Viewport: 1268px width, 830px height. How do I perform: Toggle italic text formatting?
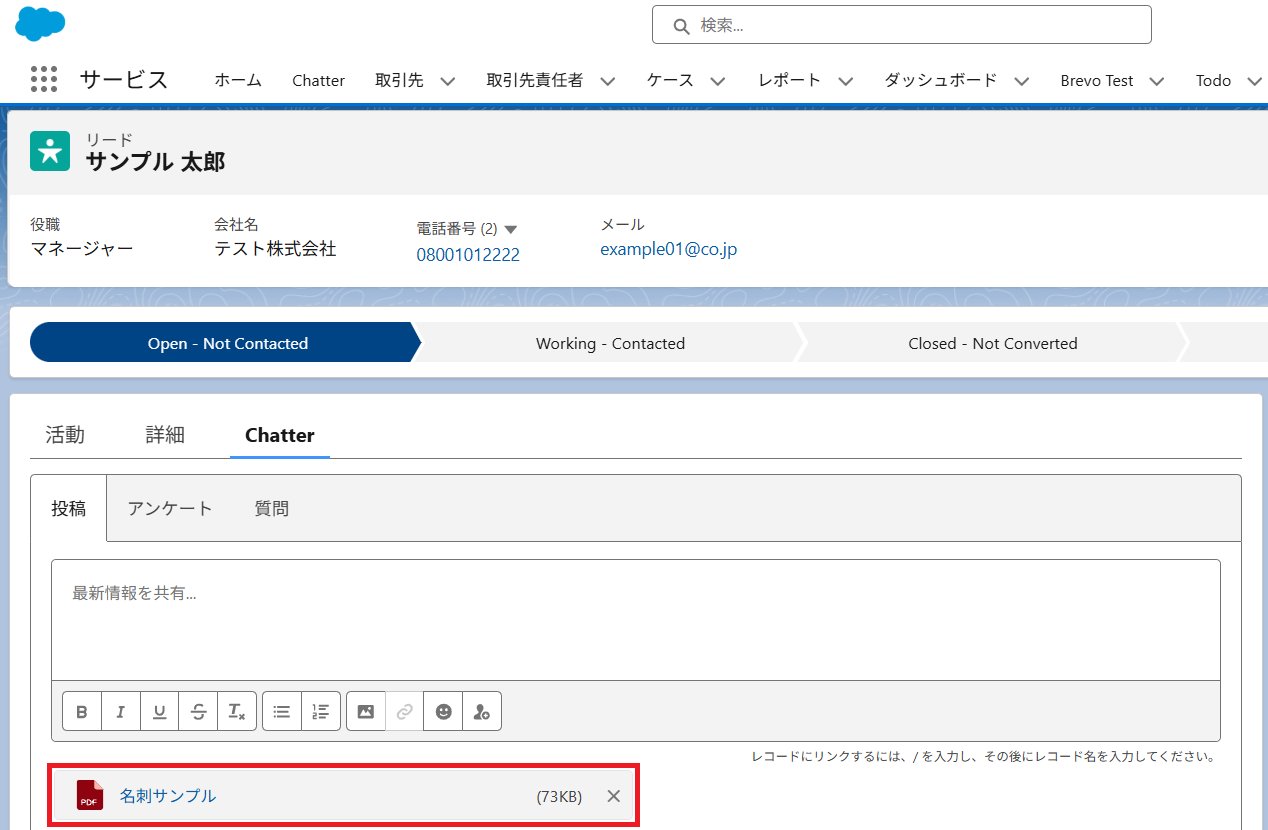(121, 712)
